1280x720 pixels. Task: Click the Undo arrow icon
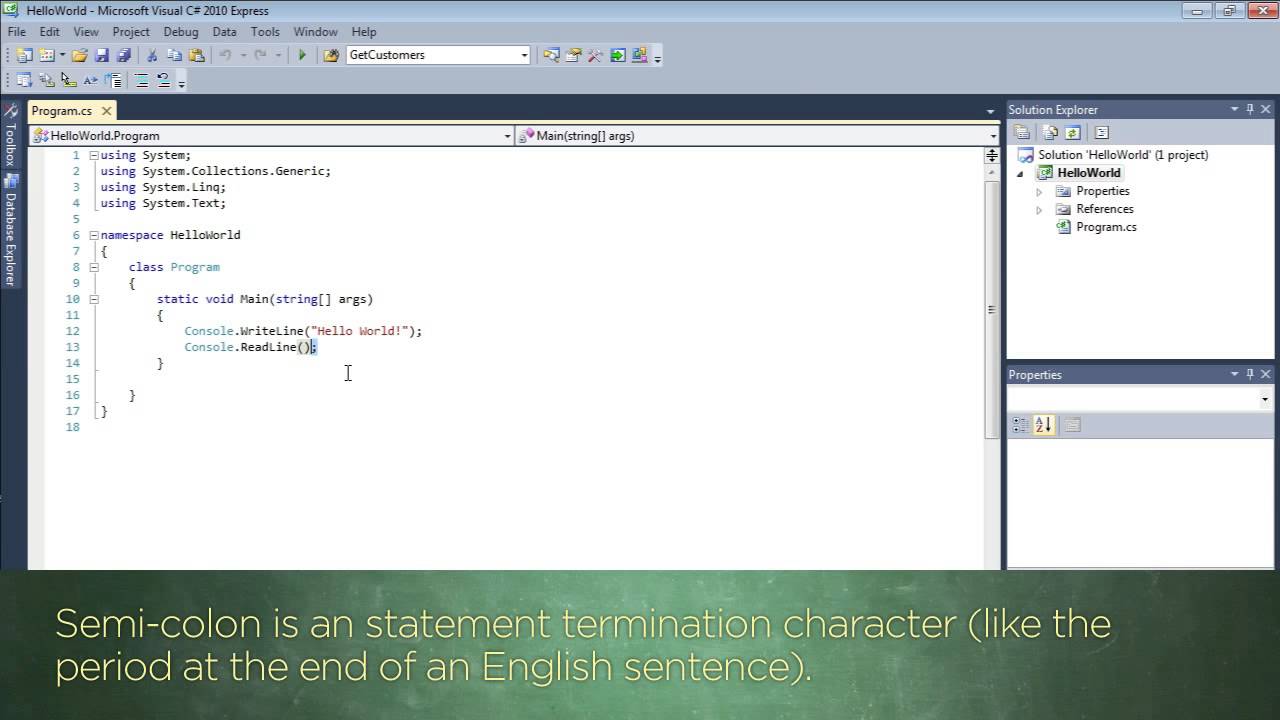(x=225, y=55)
